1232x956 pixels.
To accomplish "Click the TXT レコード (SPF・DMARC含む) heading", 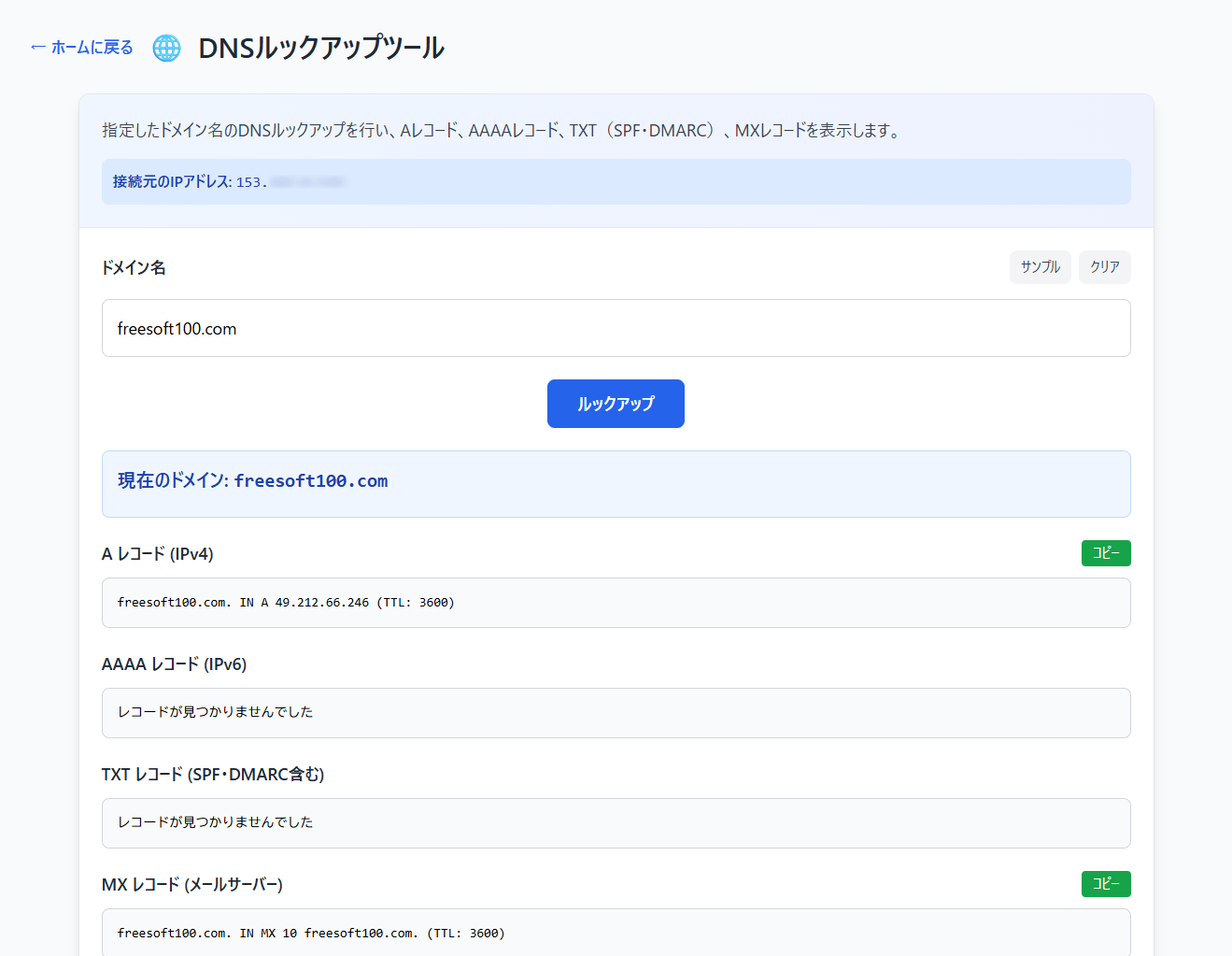I will 213,775.
